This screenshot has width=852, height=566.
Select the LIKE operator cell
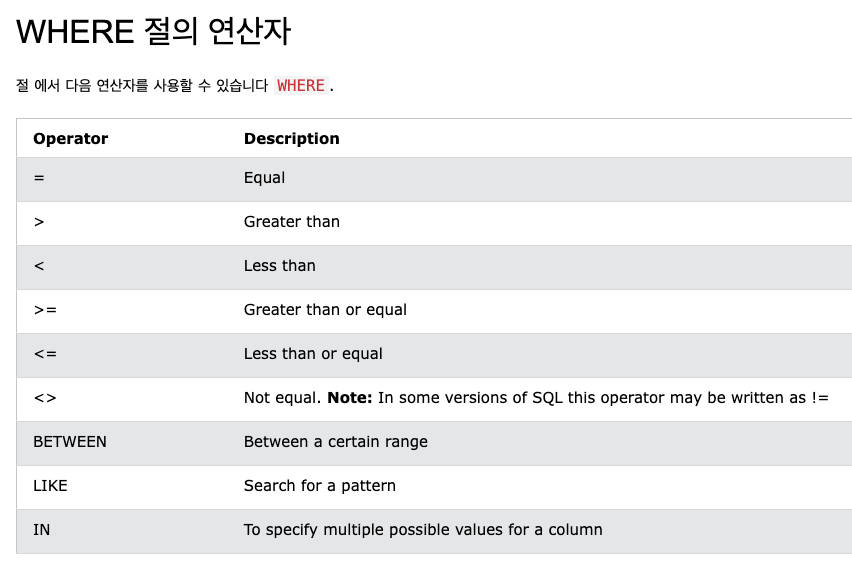51,486
